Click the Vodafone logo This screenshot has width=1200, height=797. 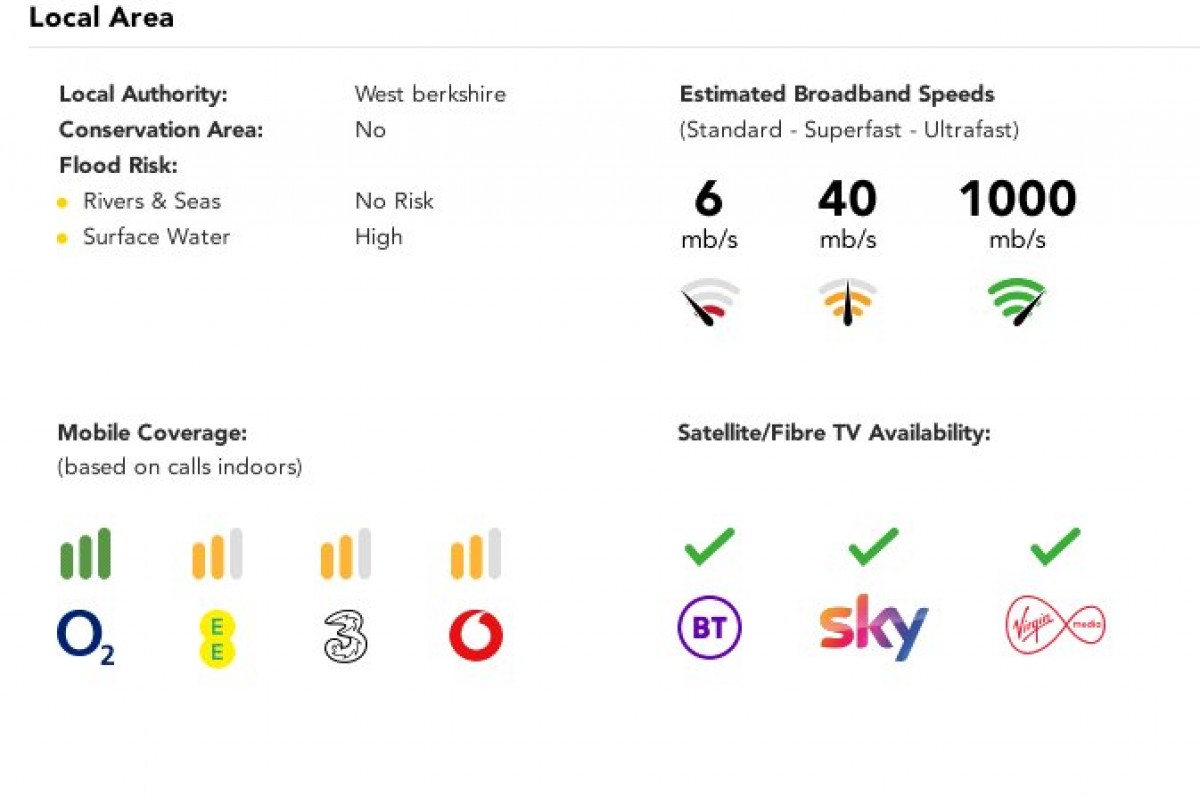476,637
